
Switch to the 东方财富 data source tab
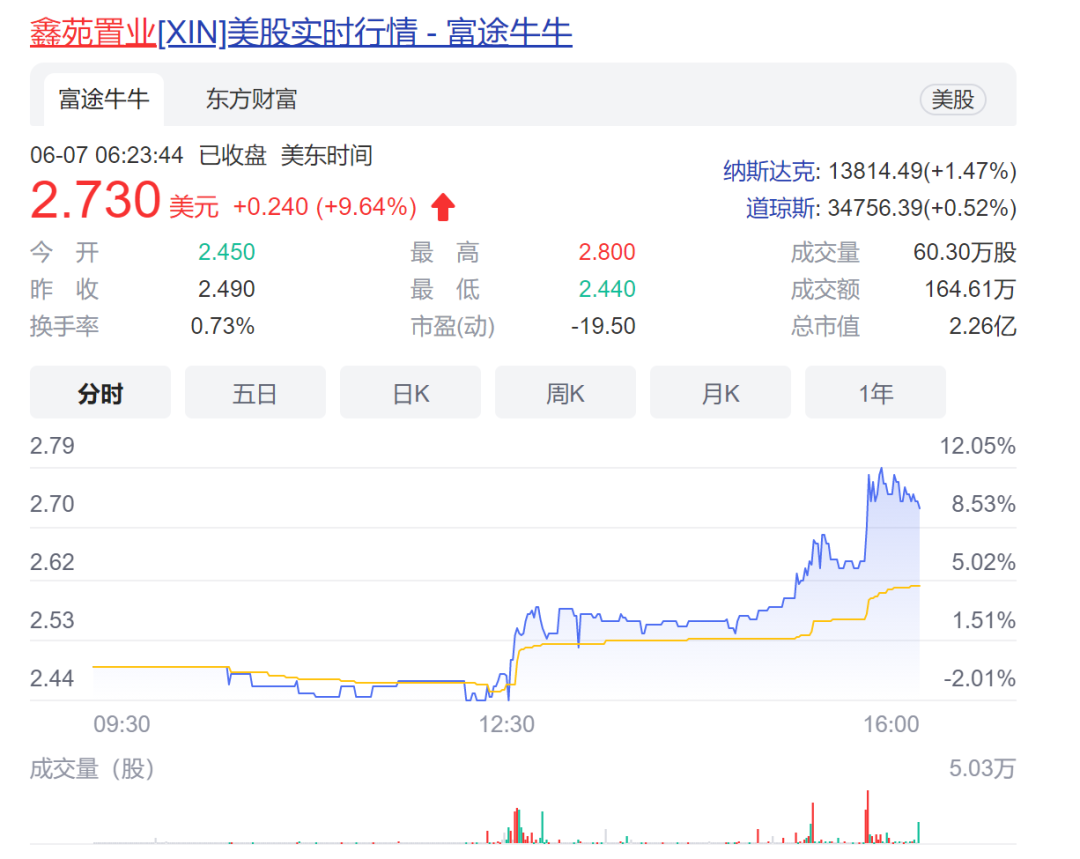coord(253,99)
